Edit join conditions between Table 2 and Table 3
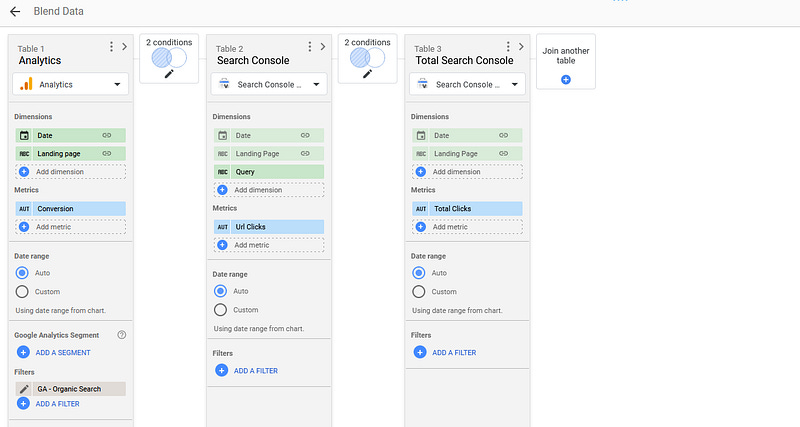The image size is (800, 427). click(367, 74)
